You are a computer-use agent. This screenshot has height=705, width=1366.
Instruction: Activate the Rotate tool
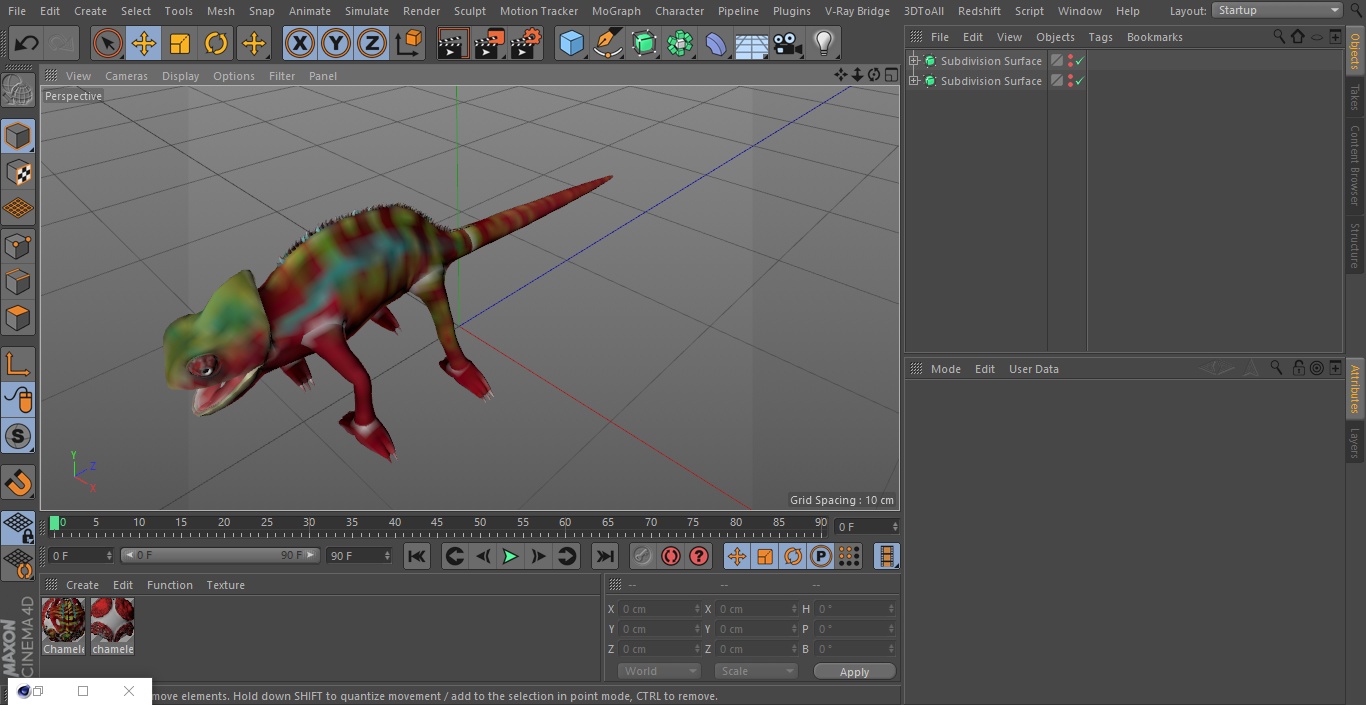tap(216, 43)
